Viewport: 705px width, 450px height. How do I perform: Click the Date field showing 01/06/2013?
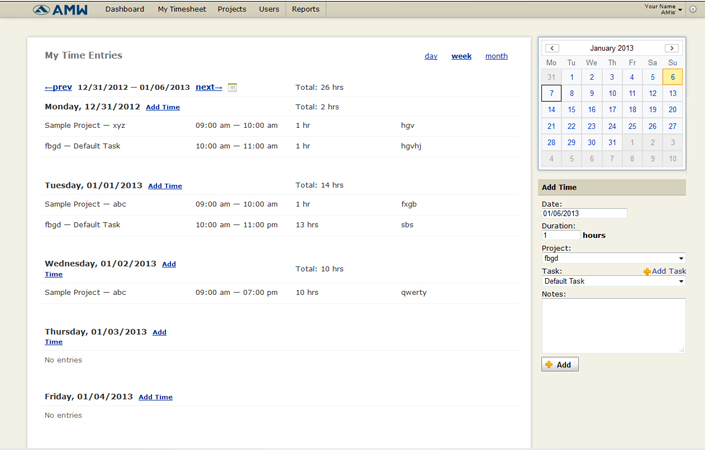click(x=585, y=214)
